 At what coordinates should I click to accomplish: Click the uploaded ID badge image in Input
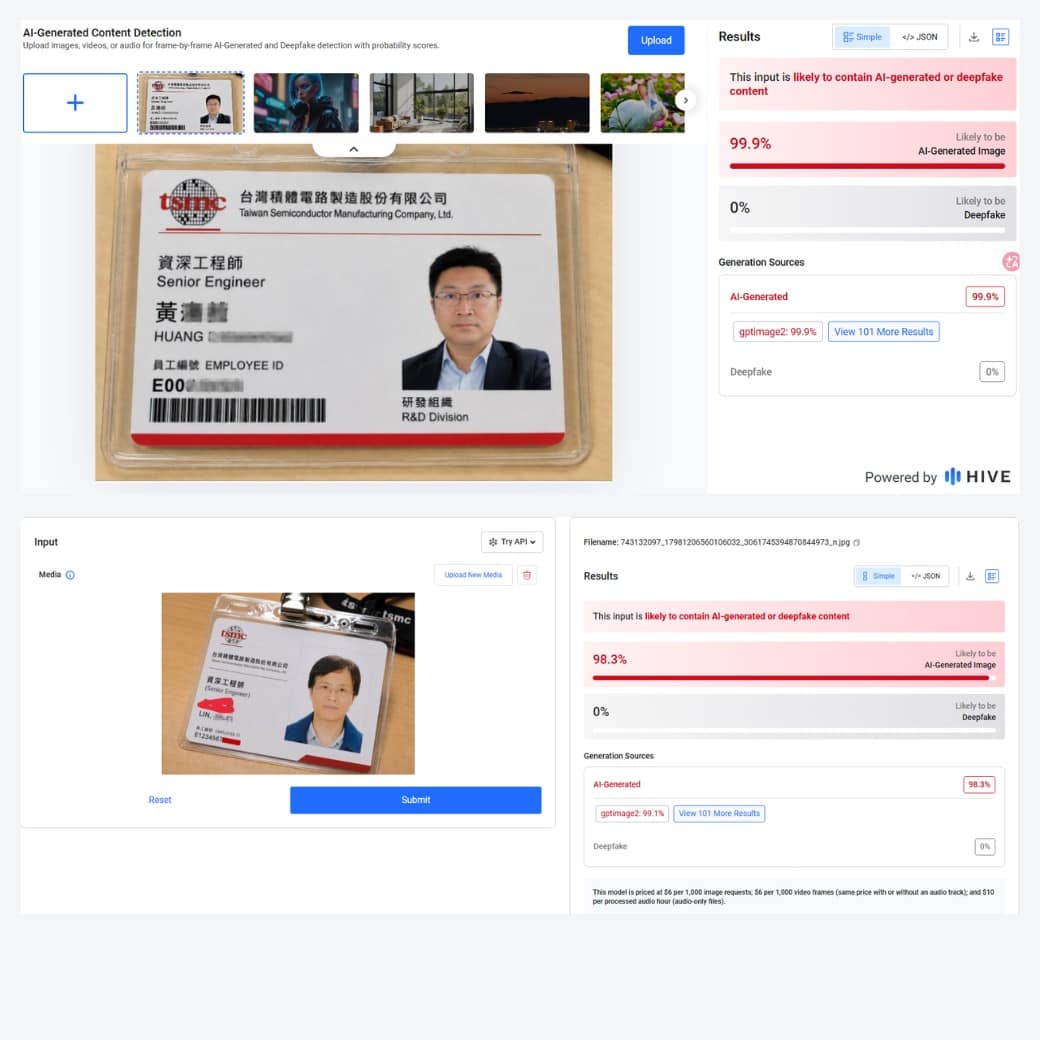click(288, 683)
